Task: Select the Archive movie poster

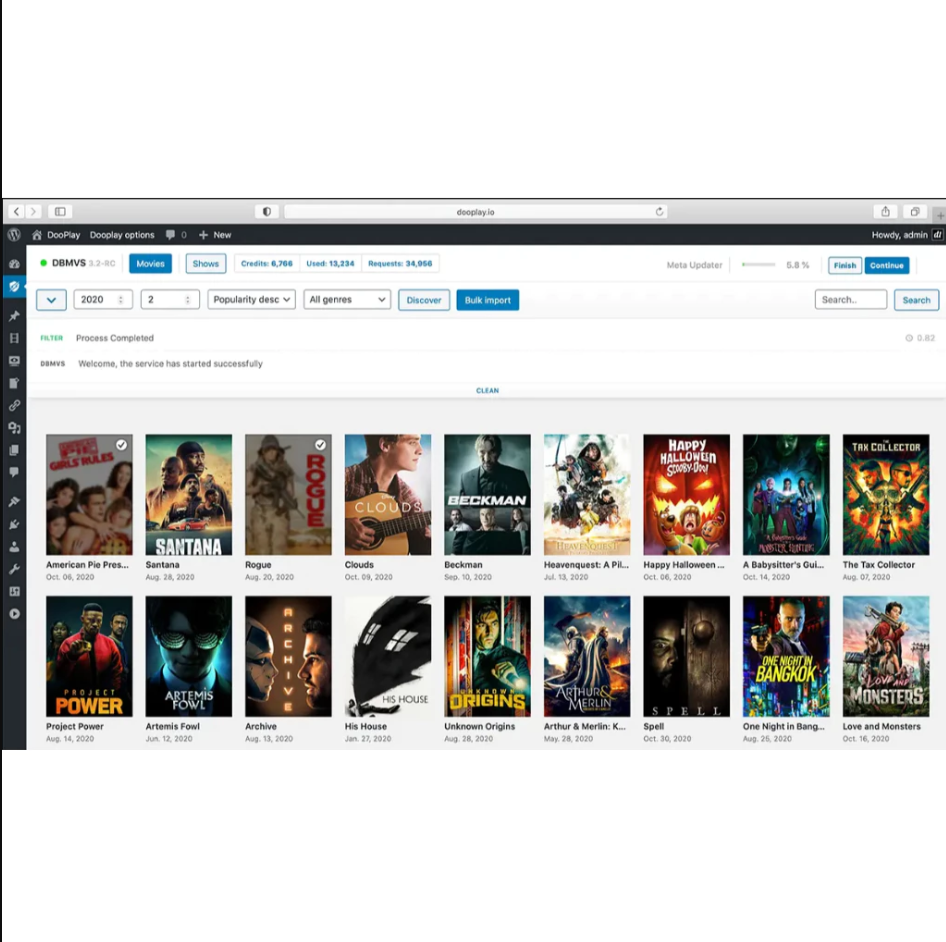Action: [x=288, y=656]
